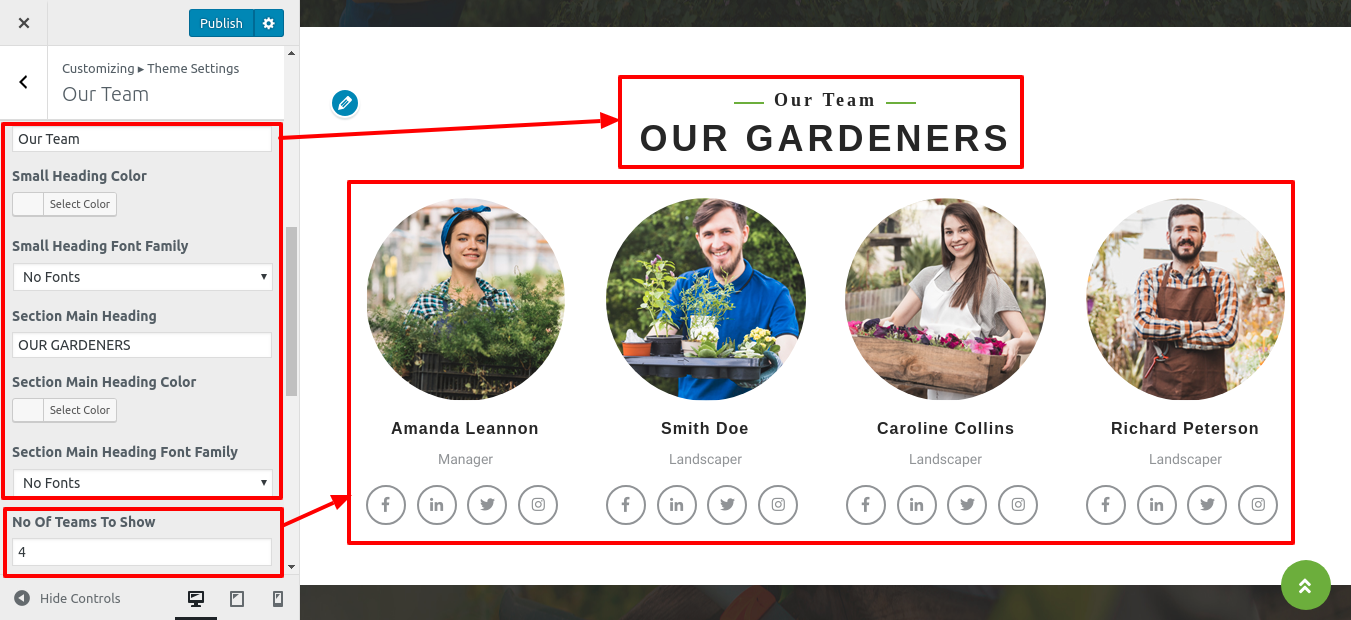Open Caroline Collins' Twitter icon
1351x620 pixels.
pos(967,505)
